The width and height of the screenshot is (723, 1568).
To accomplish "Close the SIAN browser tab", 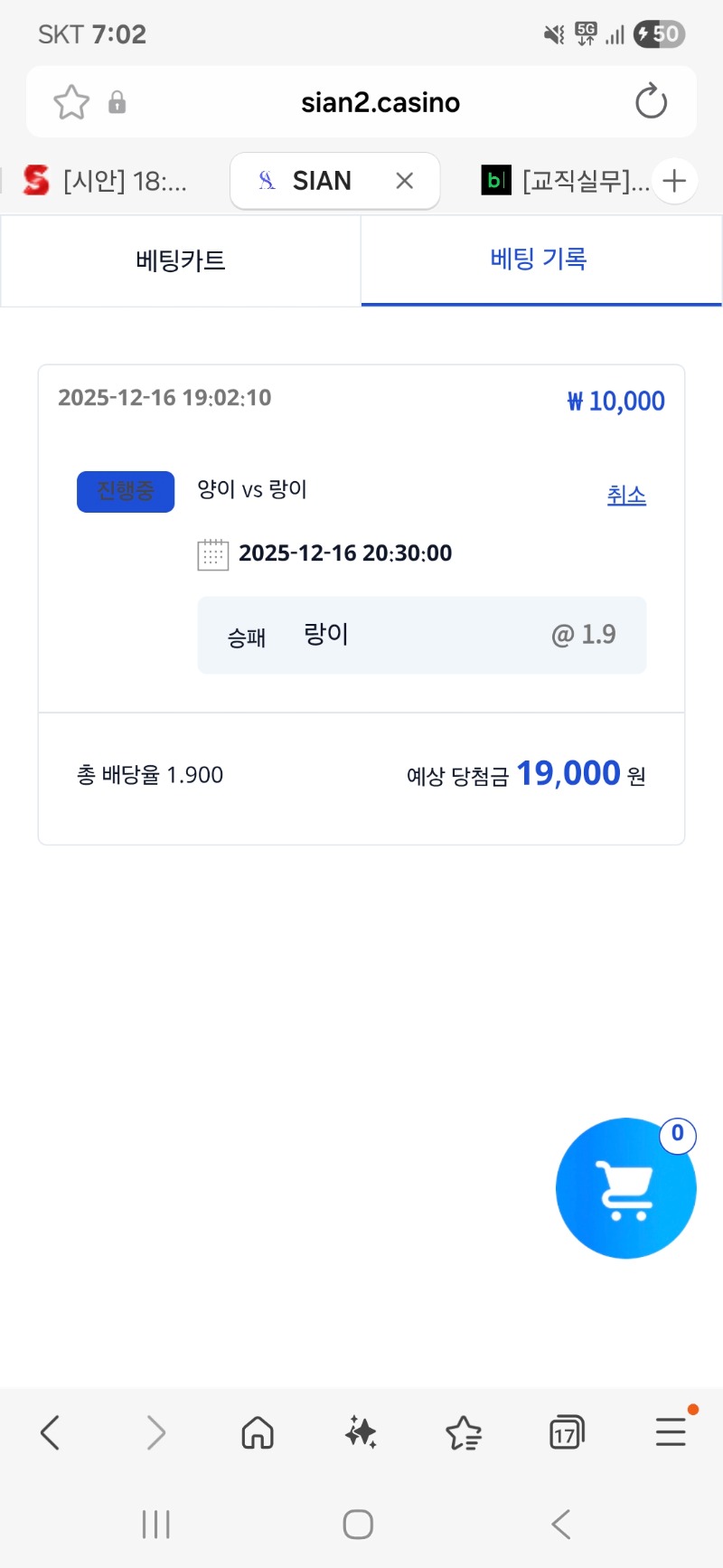I will [x=405, y=181].
